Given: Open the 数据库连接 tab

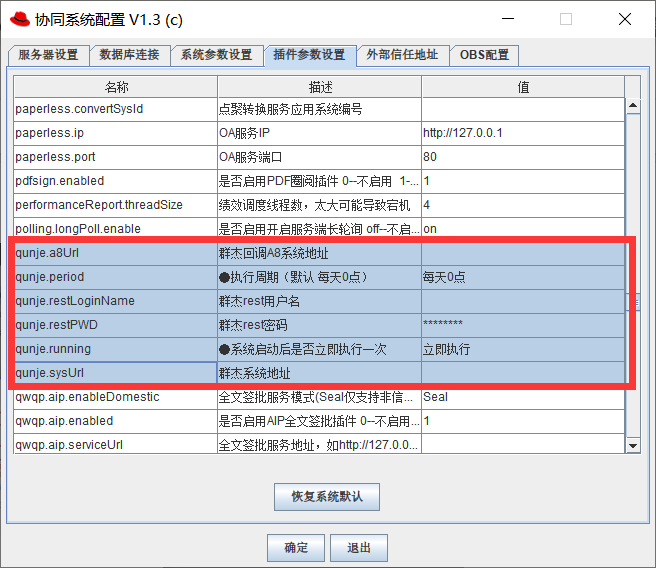Looking at the screenshot, I should tap(129, 55).
